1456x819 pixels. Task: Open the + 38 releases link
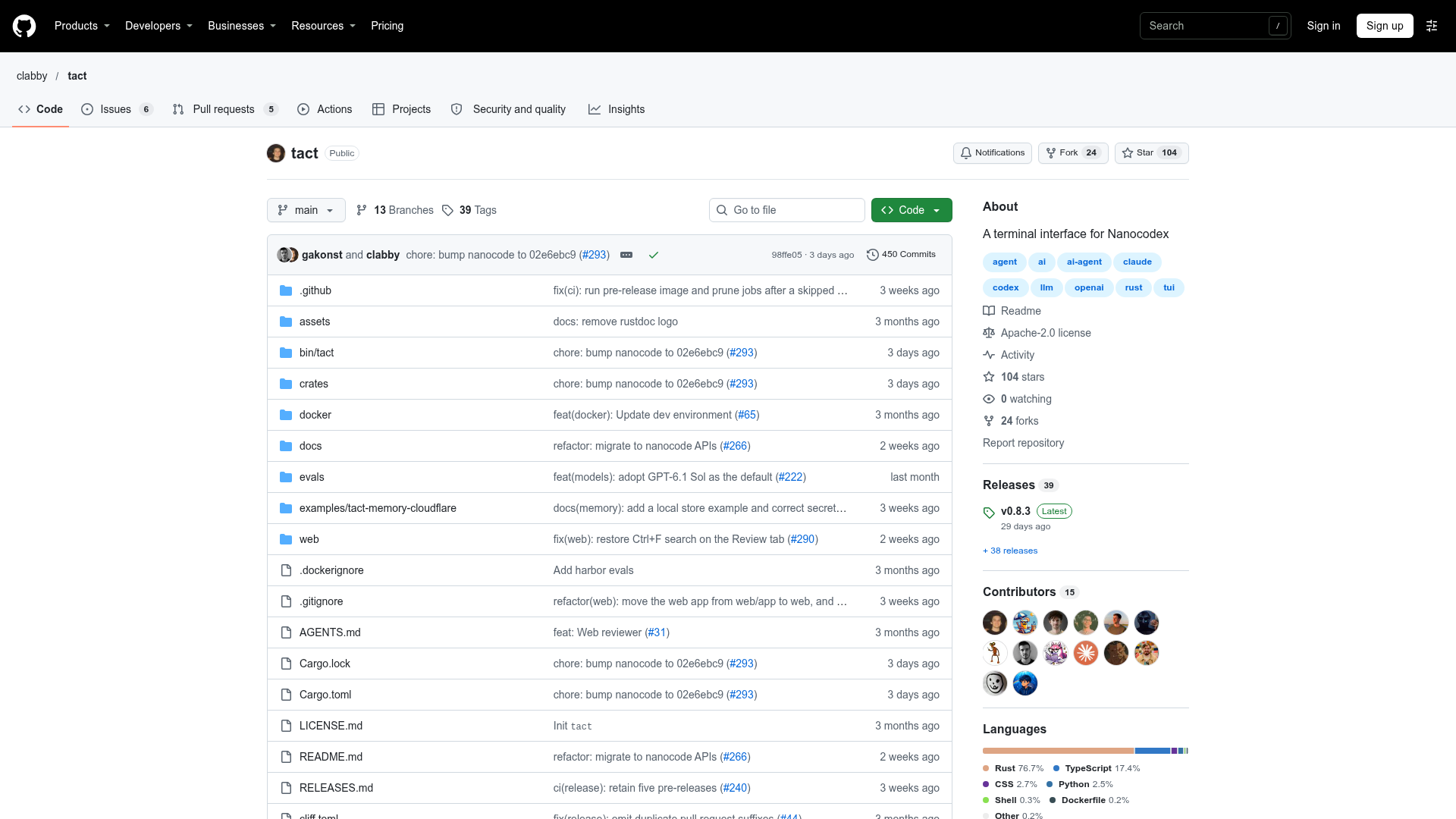pos(1010,551)
